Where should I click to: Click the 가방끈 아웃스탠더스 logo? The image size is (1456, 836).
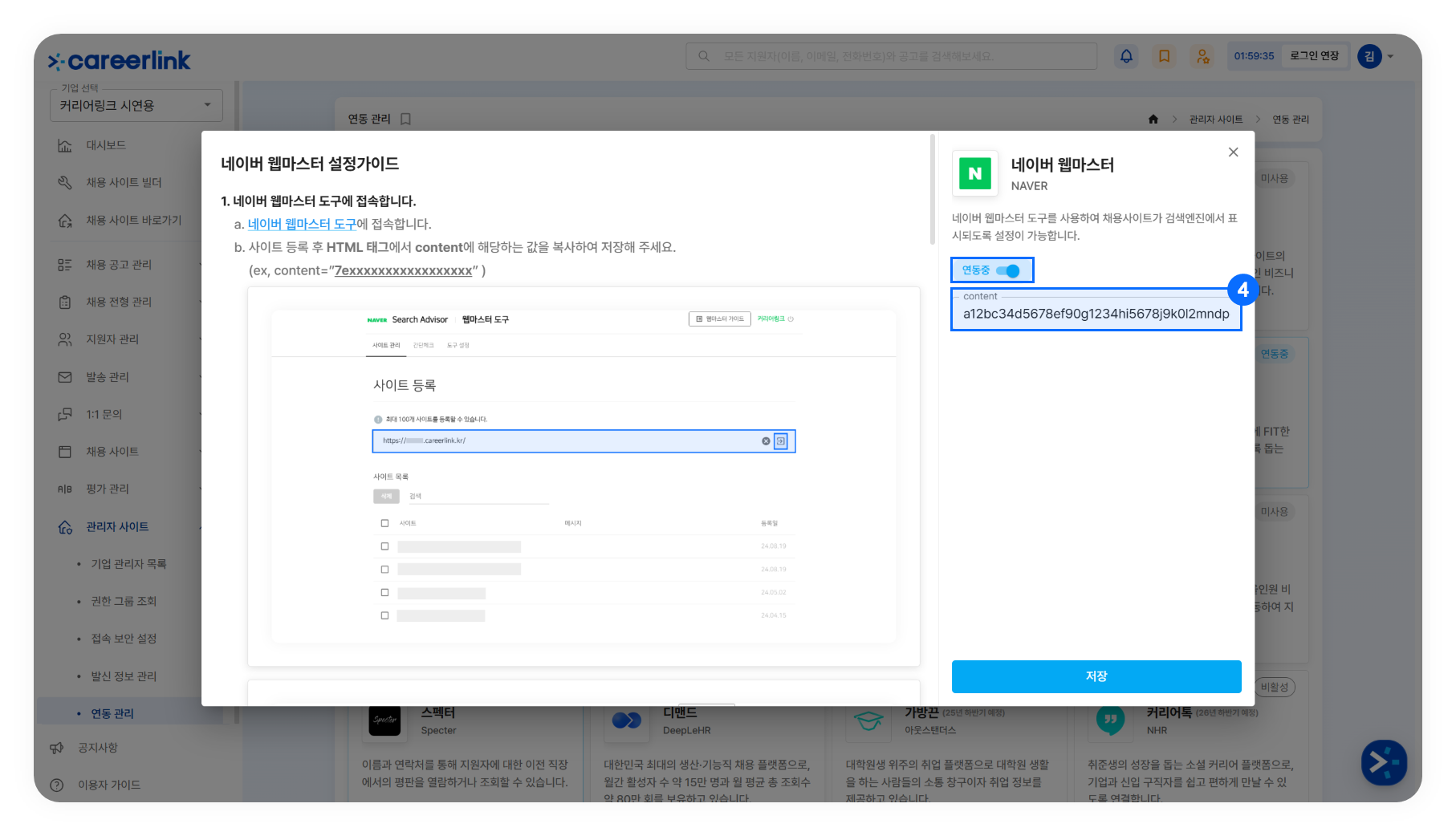point(869,720)
